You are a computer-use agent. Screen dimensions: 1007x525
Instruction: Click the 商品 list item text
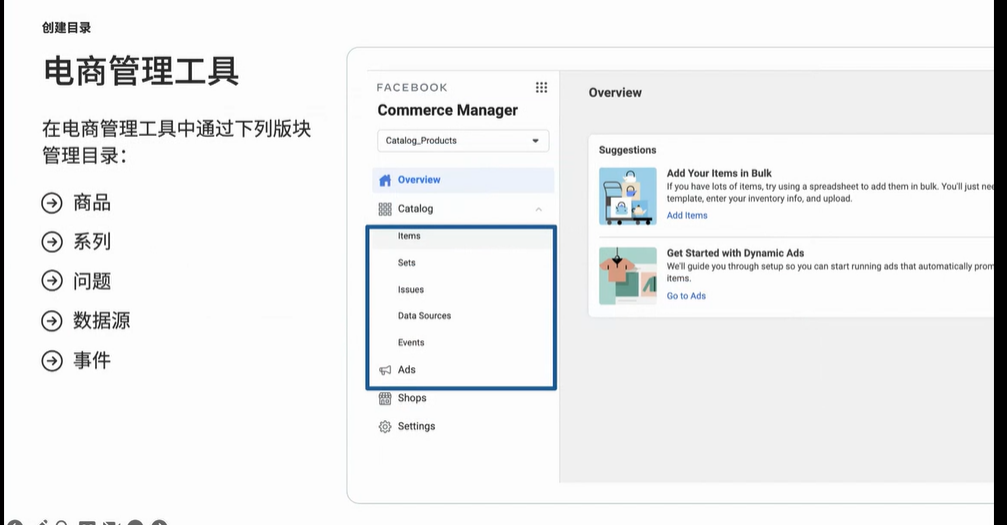tap(92, 203)
